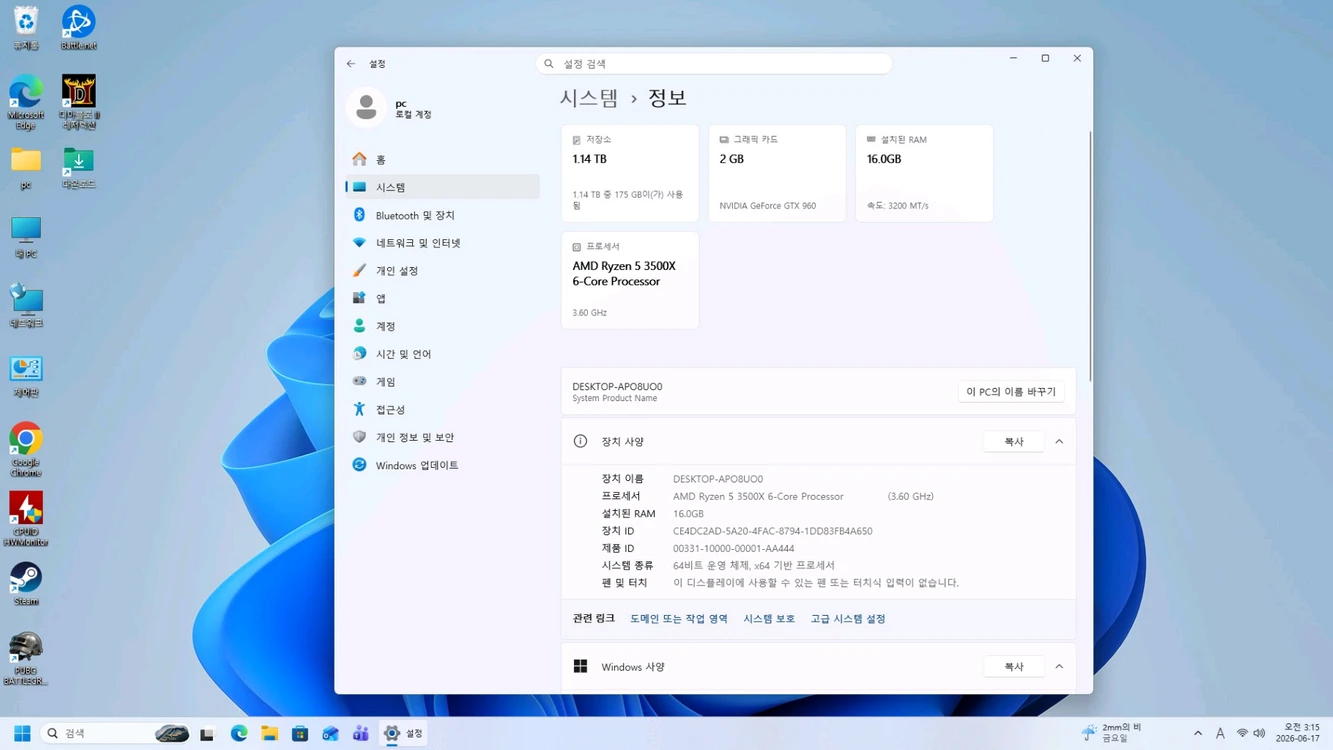Open Microsoft Store from the taskbar
Viewport: 1333px width, 750px height.
point(300,734)
